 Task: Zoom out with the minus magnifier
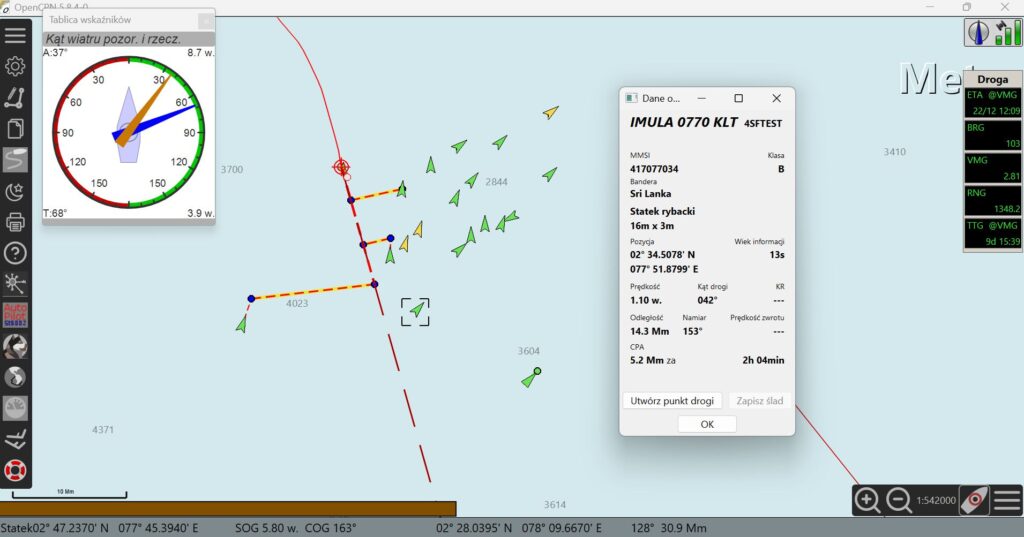(x=899, y=500)
